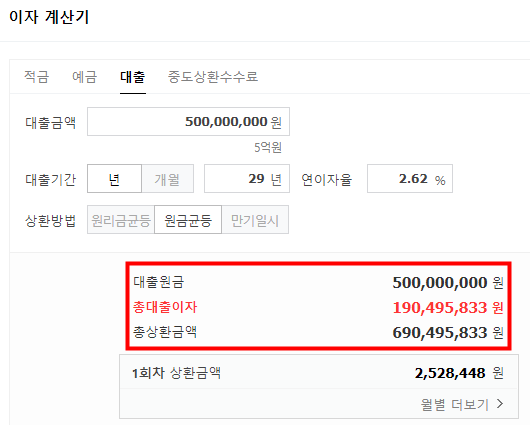Choose 원금균등 repayment method
Screen dimensions: 530x425
pyautogui.click(x=188, y=220)
